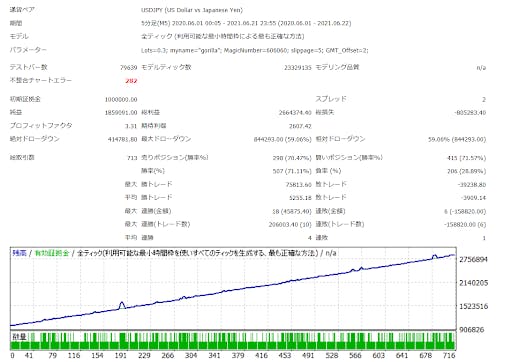512x362 pixels.
Task: Click the balance curve spike near trade 191
Action: 122,304
